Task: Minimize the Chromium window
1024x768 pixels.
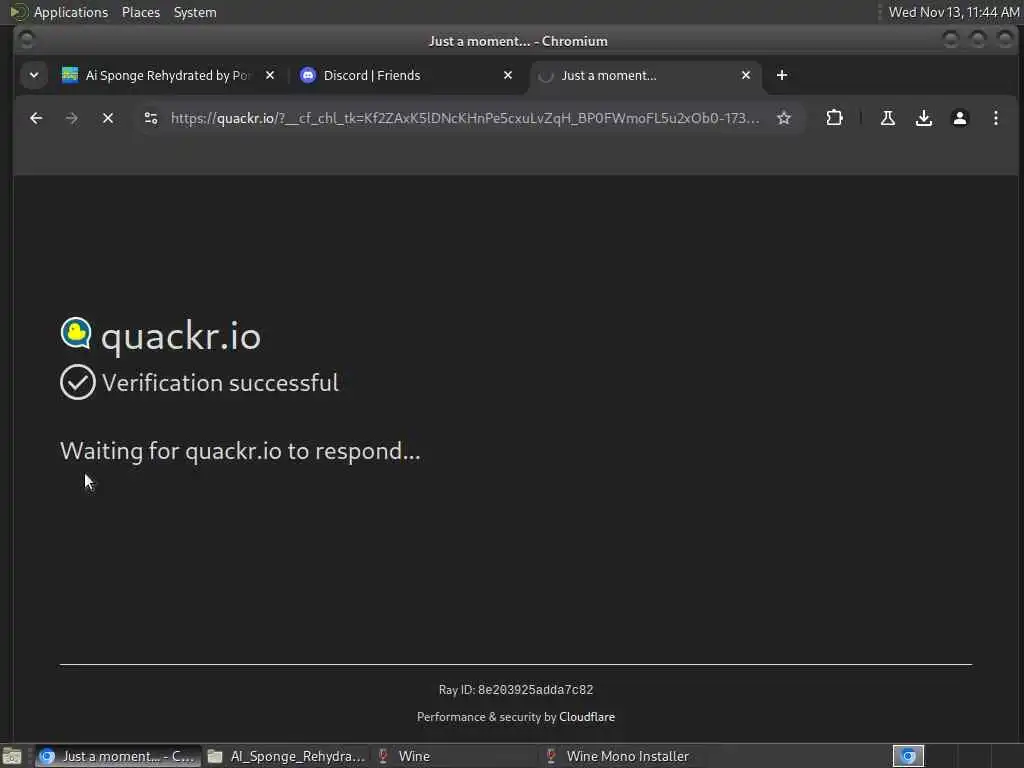Action: (951, 40)
